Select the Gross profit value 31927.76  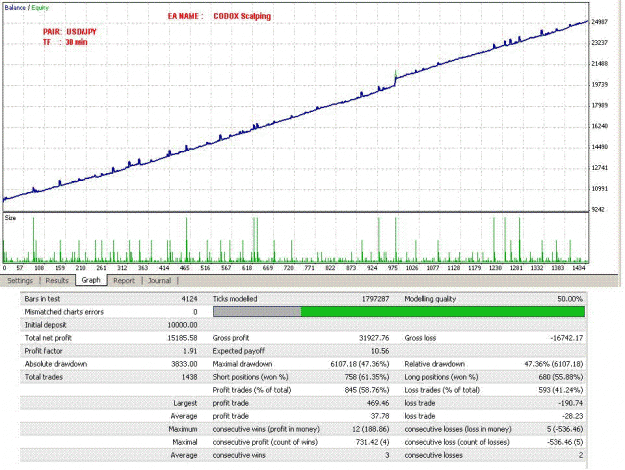[374, 338]
